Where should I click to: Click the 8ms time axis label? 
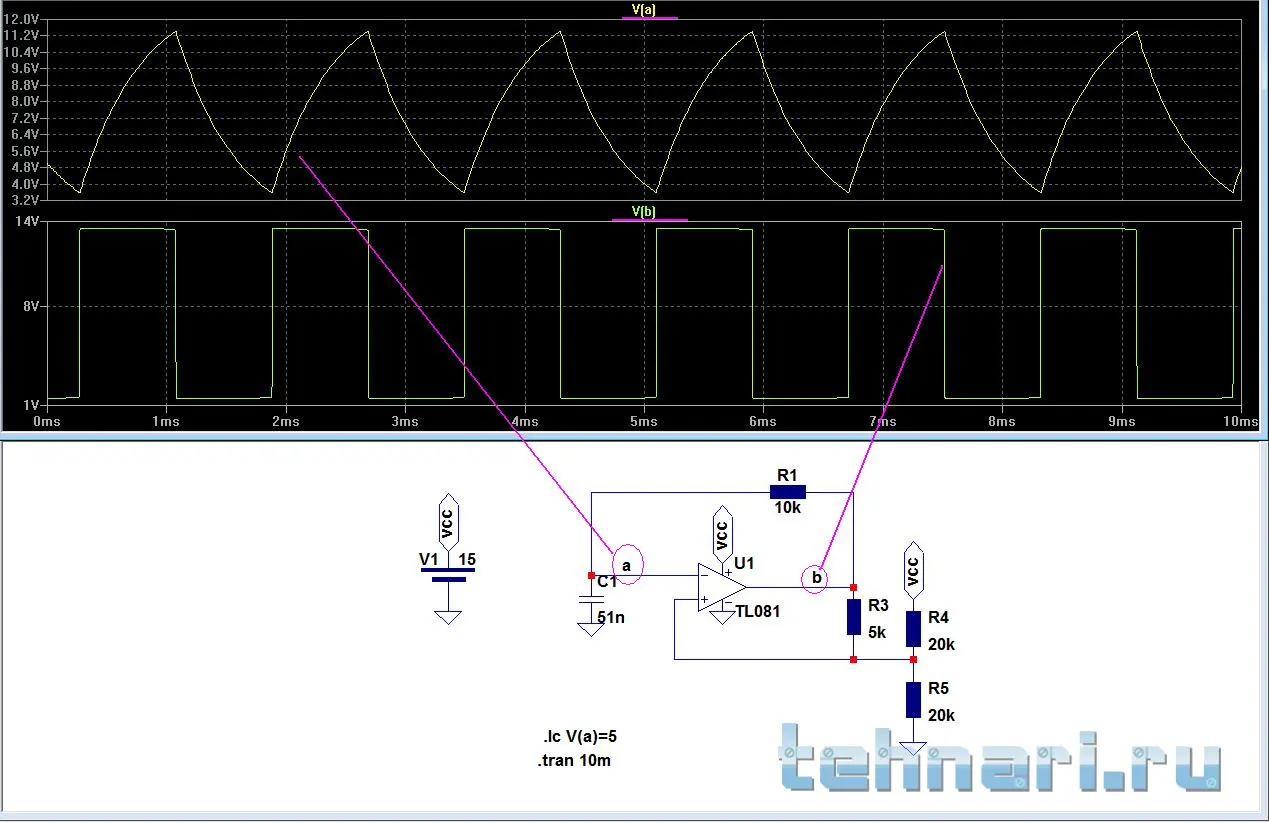pyautogui.click(x=1002, y=422)
